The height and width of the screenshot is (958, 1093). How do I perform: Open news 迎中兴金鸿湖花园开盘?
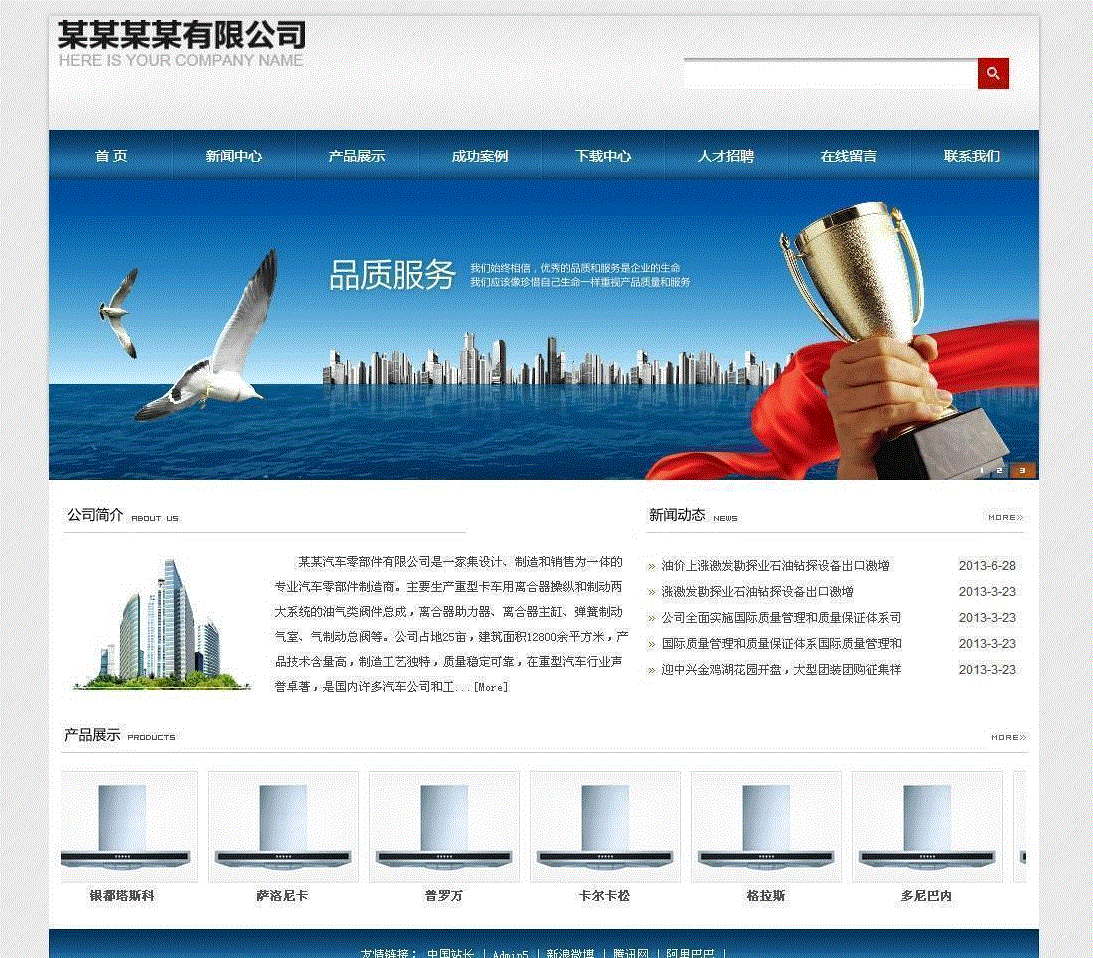781,670
